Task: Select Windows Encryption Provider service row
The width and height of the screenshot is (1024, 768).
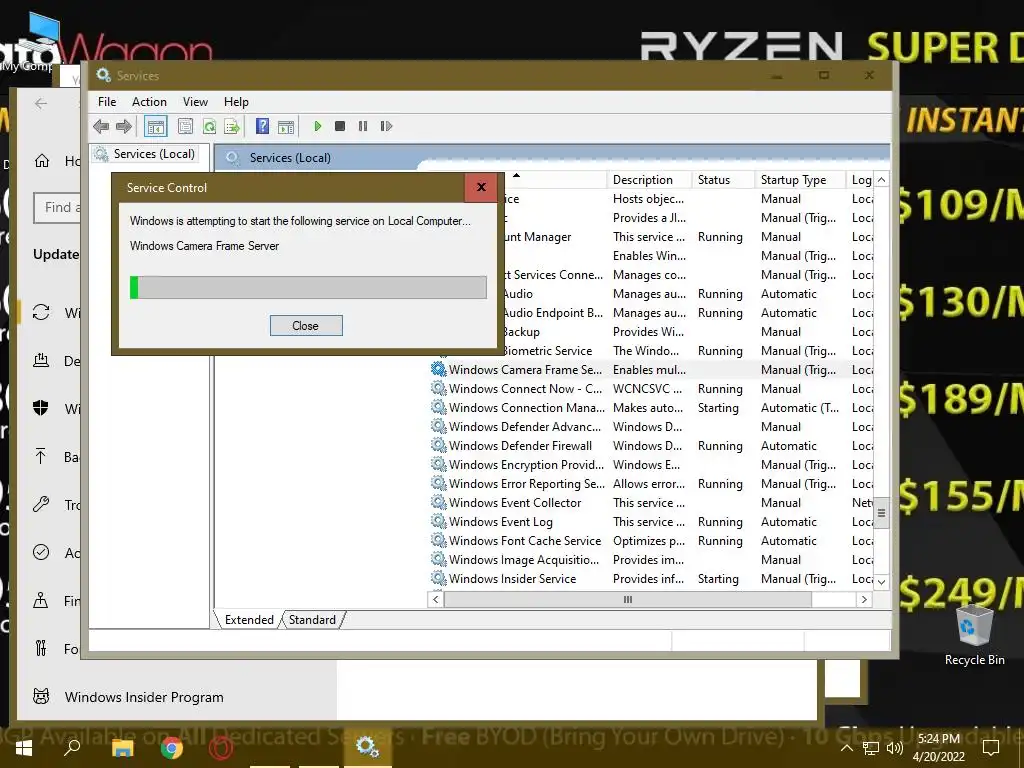Action: coord(652,464)
